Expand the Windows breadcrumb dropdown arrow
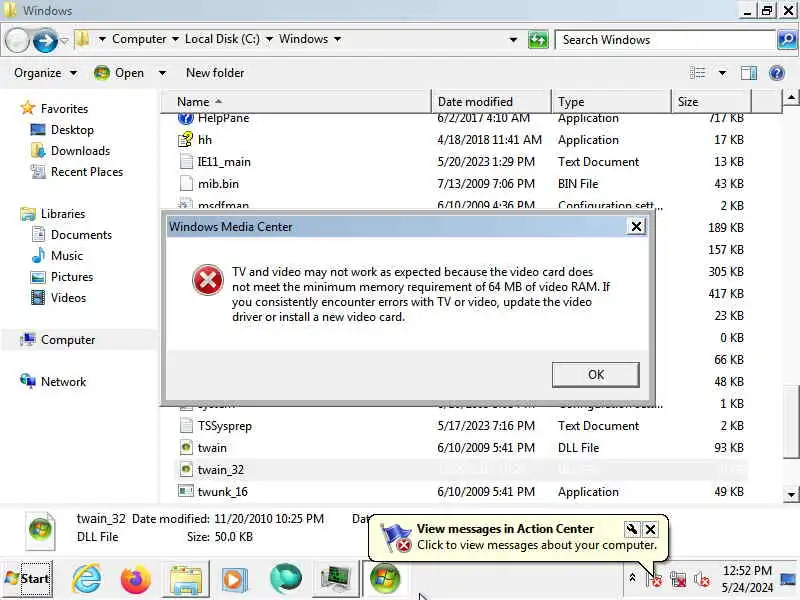 pyautogui.click(x=337, y=39)
